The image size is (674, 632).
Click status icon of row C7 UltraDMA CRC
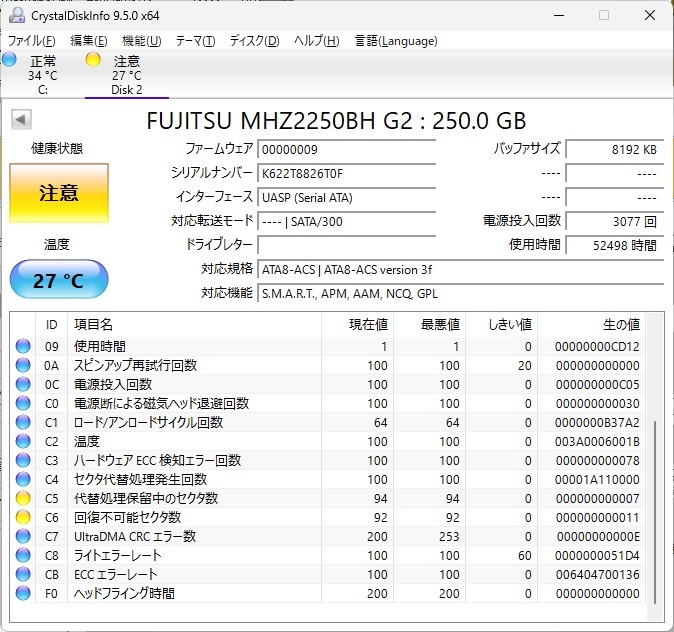pos(23,536)
